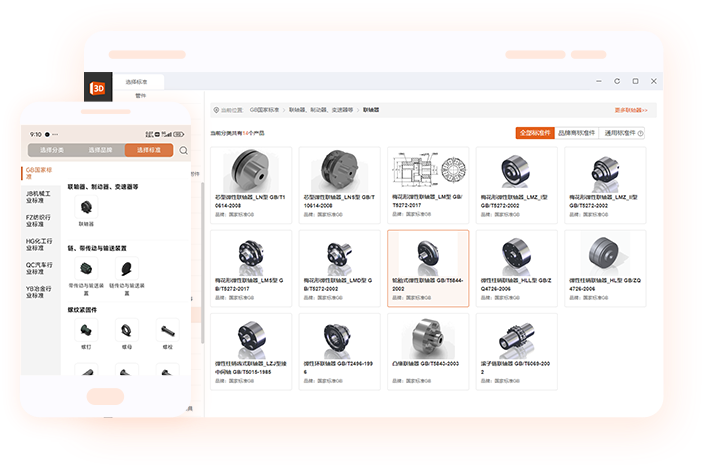
Task: Click 联轴器、制动器、变速器等 in the breadcrumb
Action: pos(321,110)
